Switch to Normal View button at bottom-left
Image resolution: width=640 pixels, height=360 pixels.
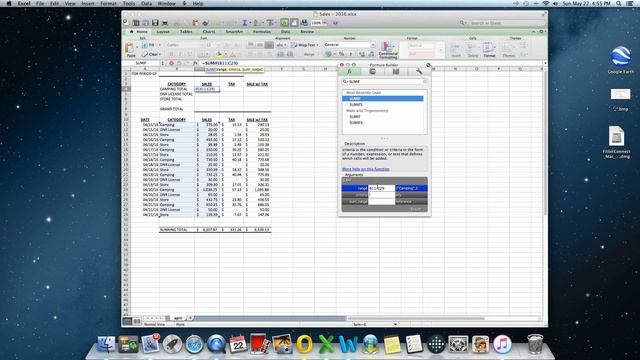[x=127, y=321]
